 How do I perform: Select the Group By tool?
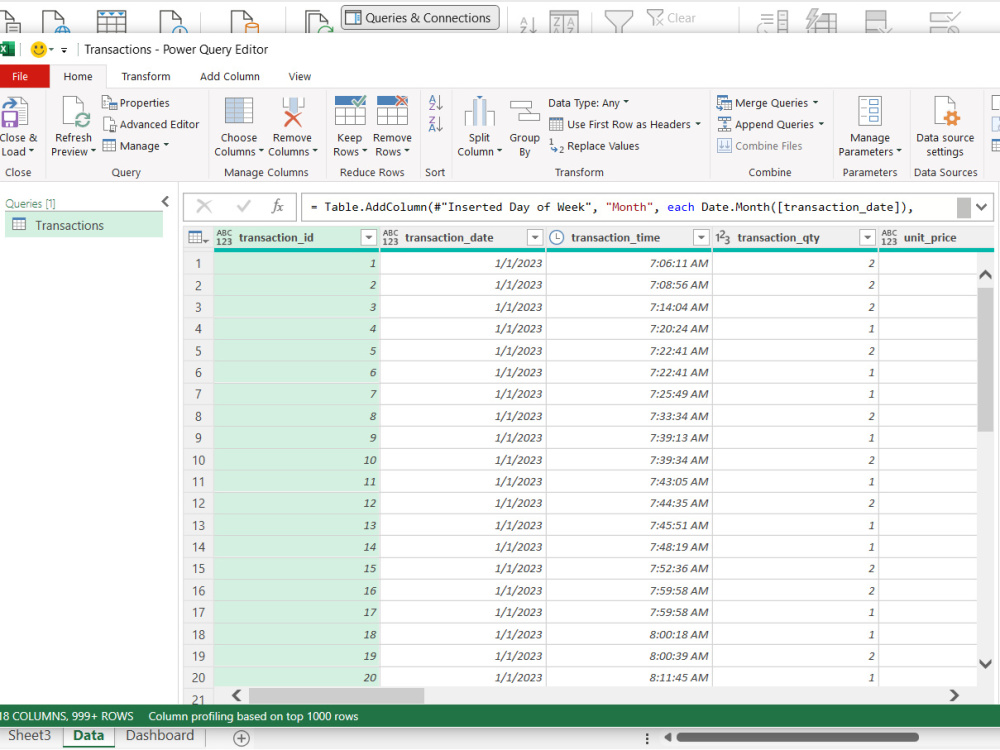[524, 128]
